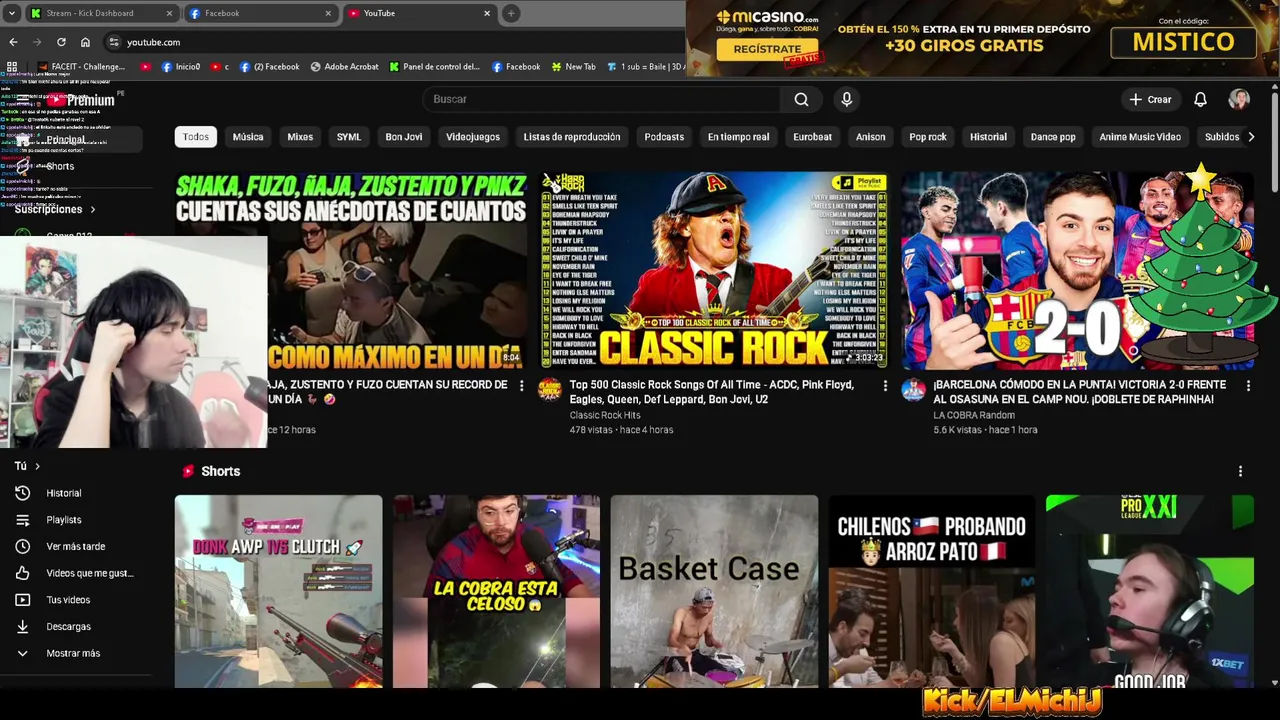Select the Pop rock filter chip
This screenshot has width=1280, height=720.
click(x=928, y=137)
